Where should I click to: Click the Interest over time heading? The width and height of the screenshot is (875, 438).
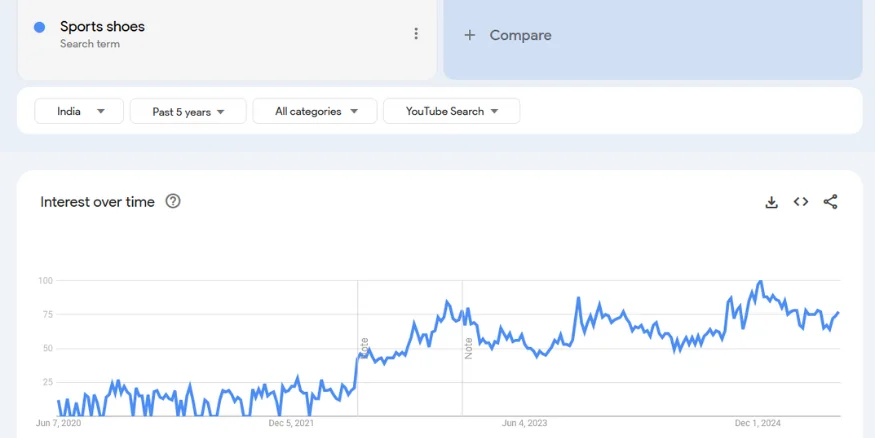click(97, 202)
